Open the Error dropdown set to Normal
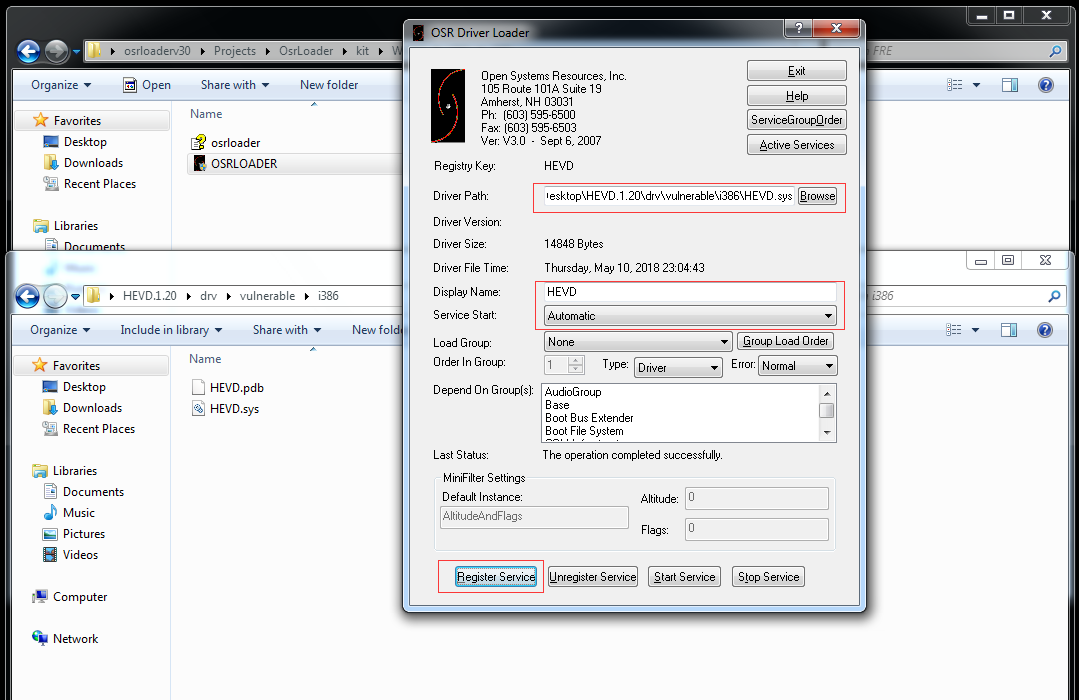1079x700 pixels. [x=798, y=365]
